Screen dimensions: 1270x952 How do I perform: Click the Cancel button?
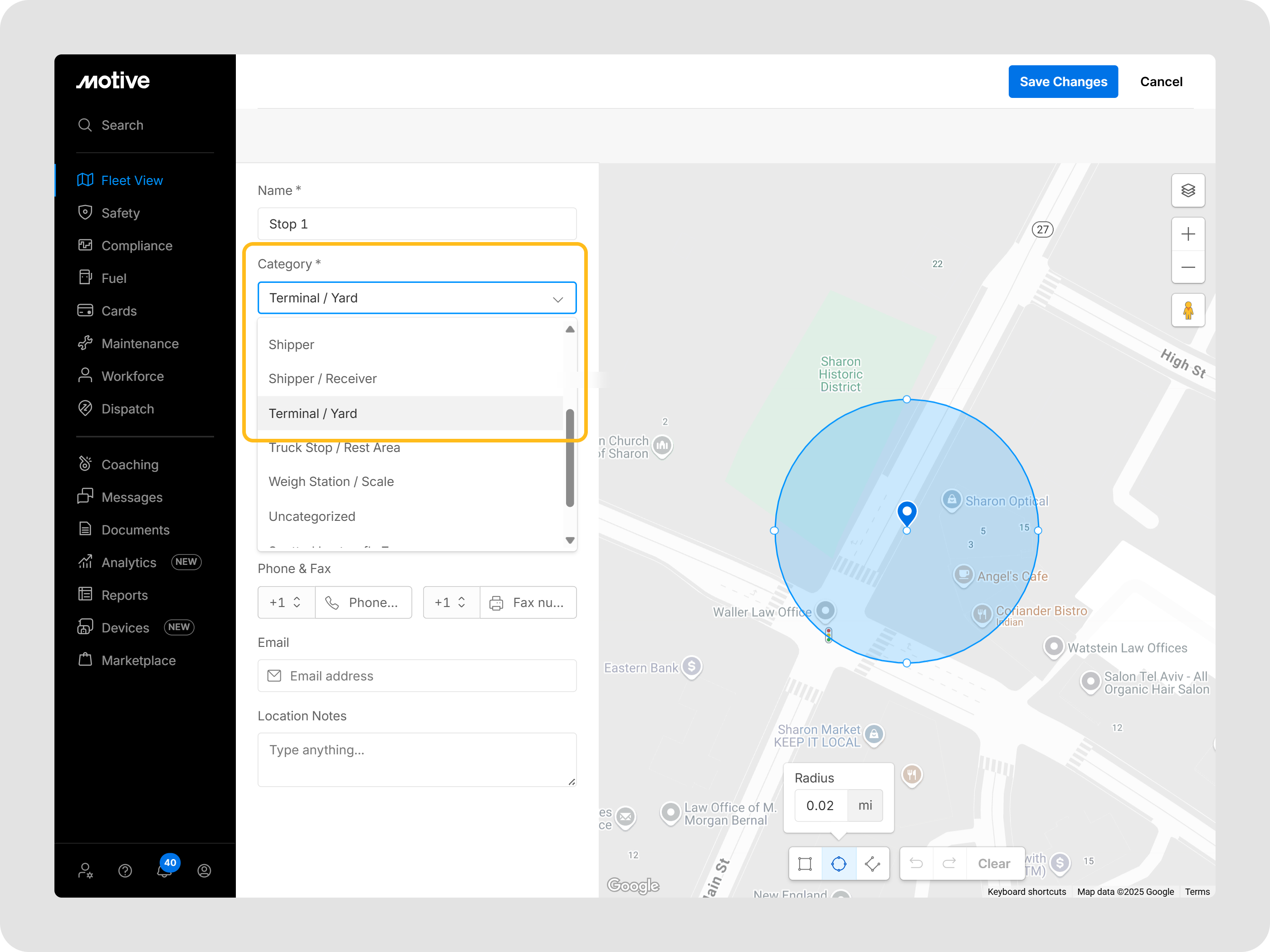point(1160,82)
